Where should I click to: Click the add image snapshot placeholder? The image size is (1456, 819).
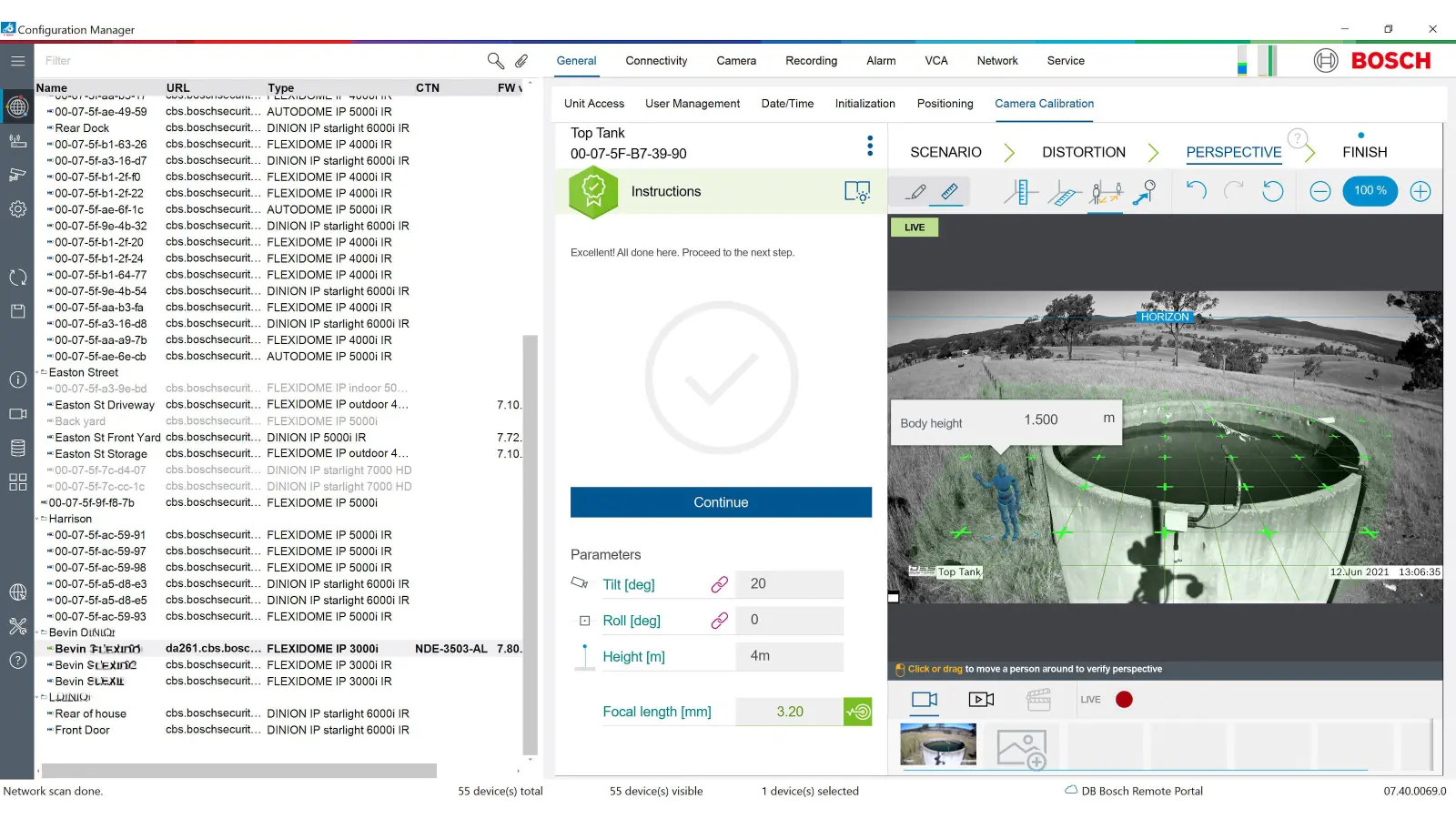click(x=1021, y=748)
